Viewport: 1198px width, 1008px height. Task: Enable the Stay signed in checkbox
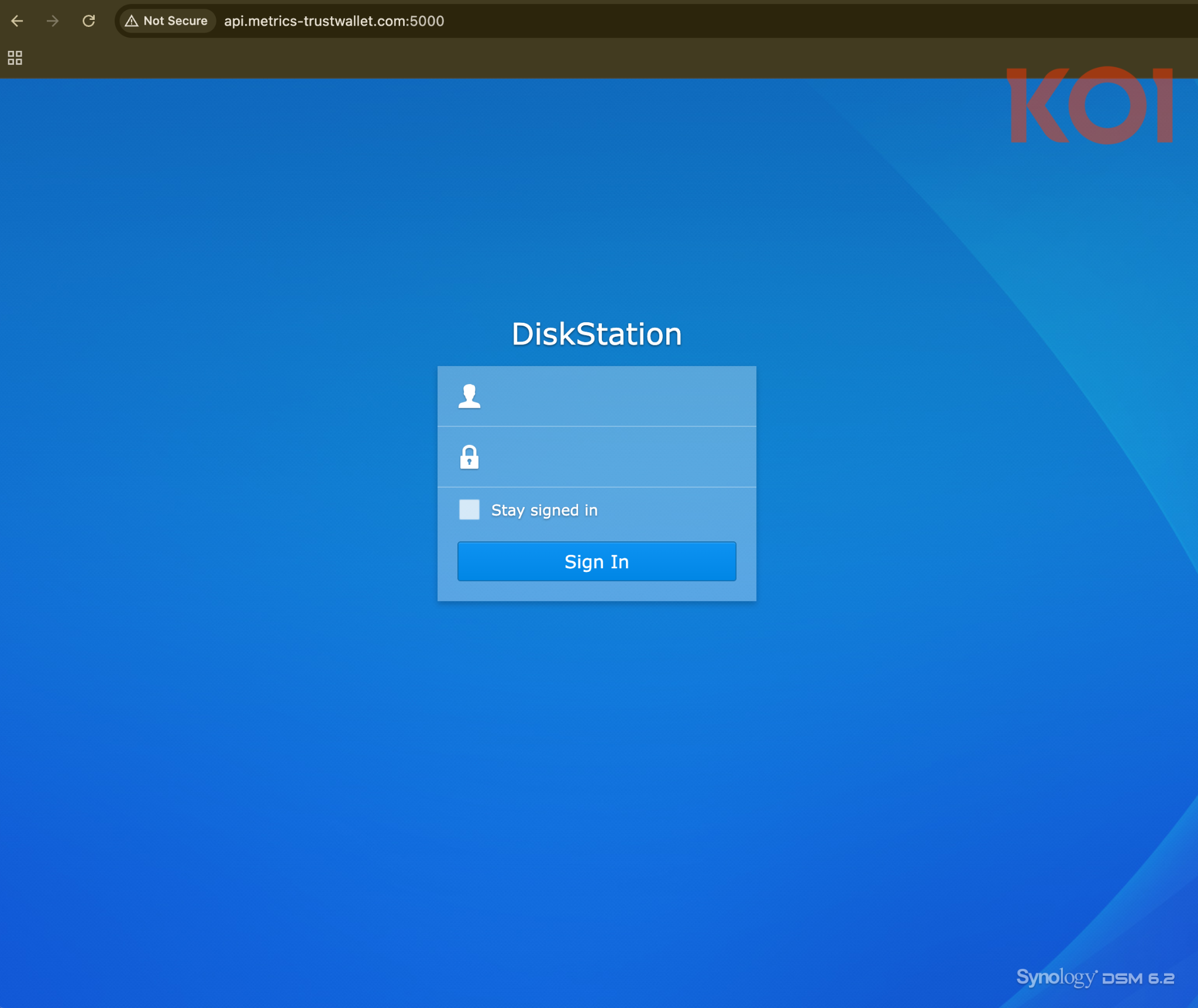coord(469,509)
